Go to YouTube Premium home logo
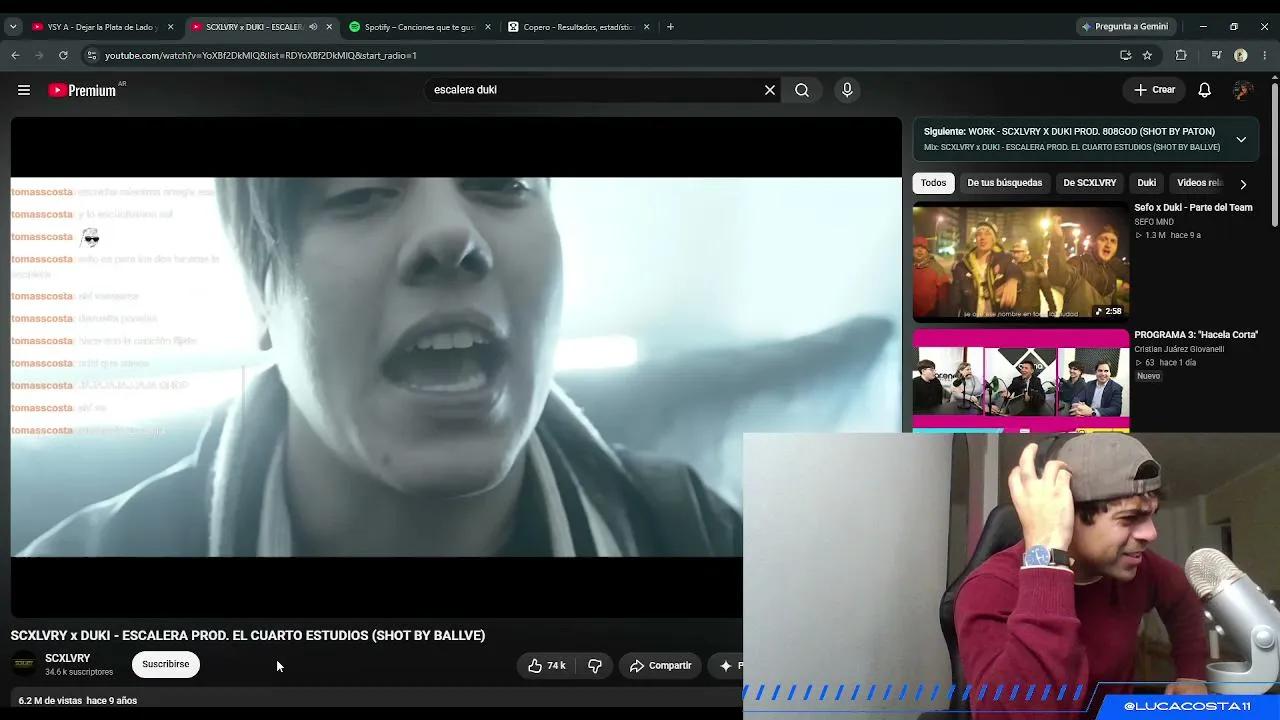This screenshot has width=1280, height=720. click(82, 90)
